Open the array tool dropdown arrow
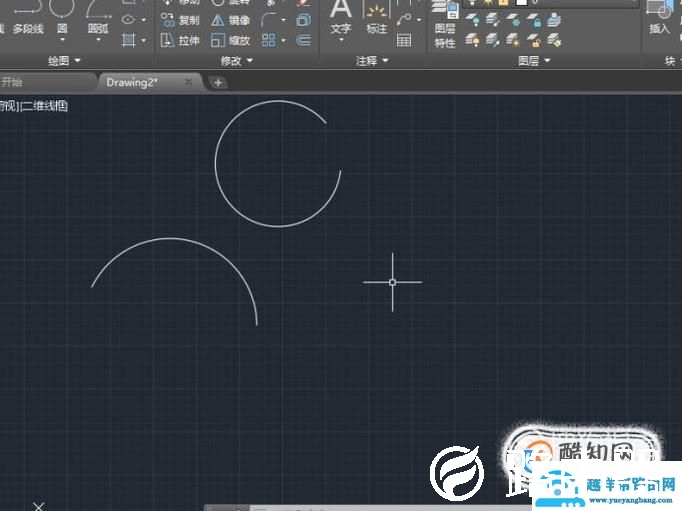682x511 pixels. point(283,41)
